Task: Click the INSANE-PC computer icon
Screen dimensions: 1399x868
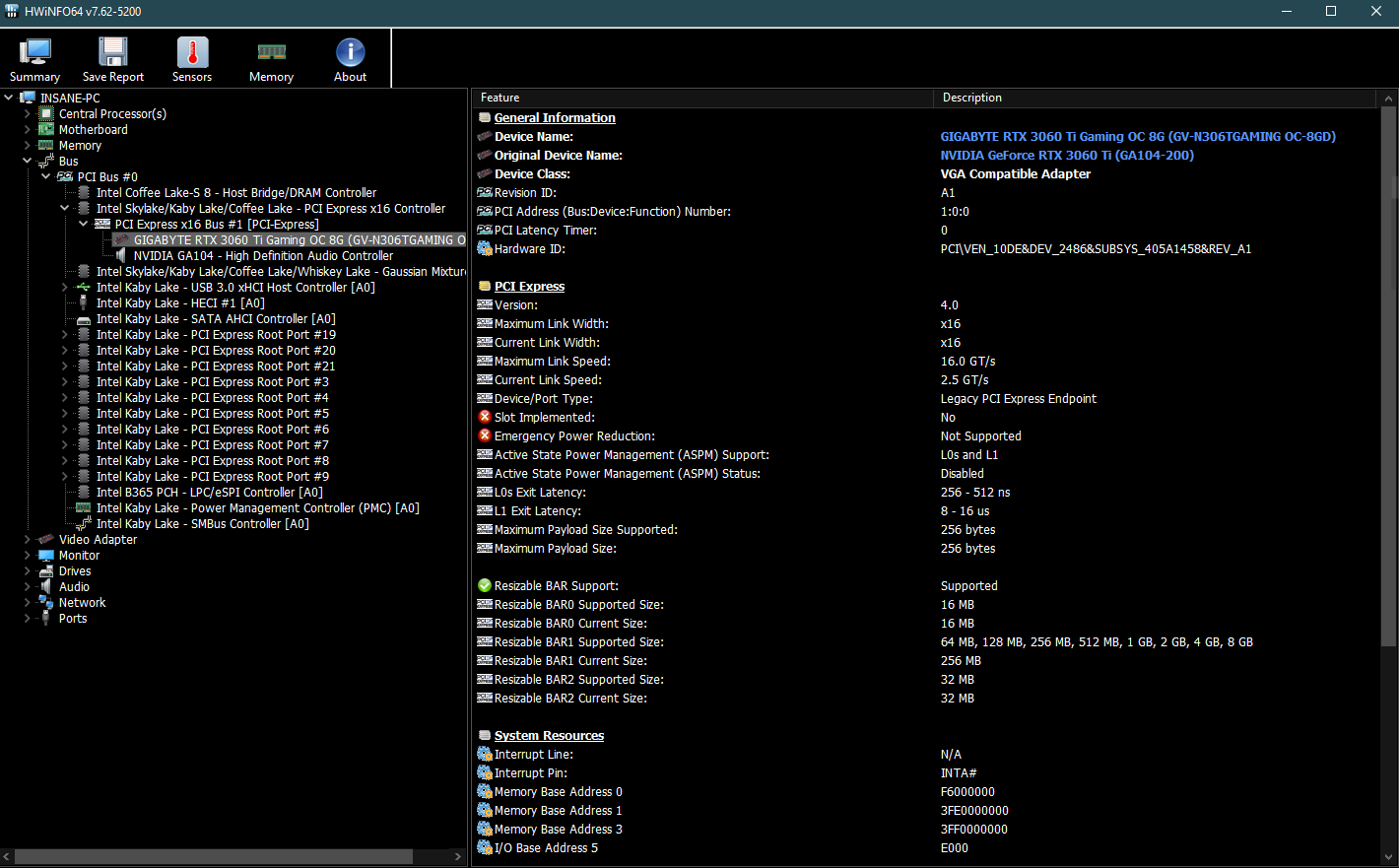Action: [x=28, y=98]
